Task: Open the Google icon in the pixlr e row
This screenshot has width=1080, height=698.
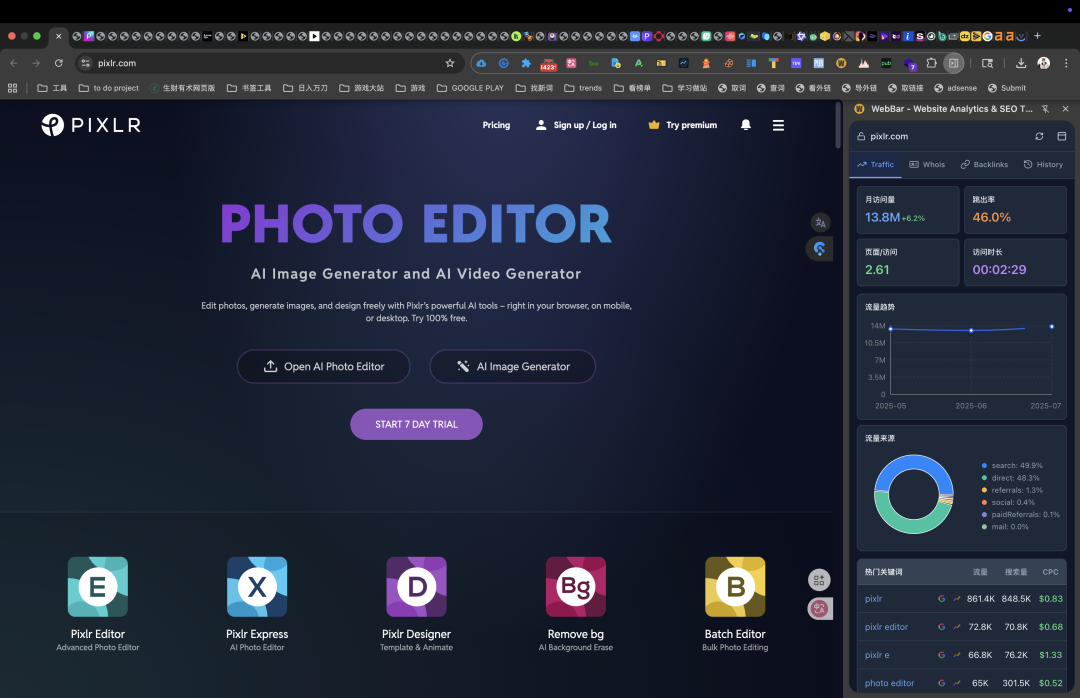Action: click(x=942, y=655)
